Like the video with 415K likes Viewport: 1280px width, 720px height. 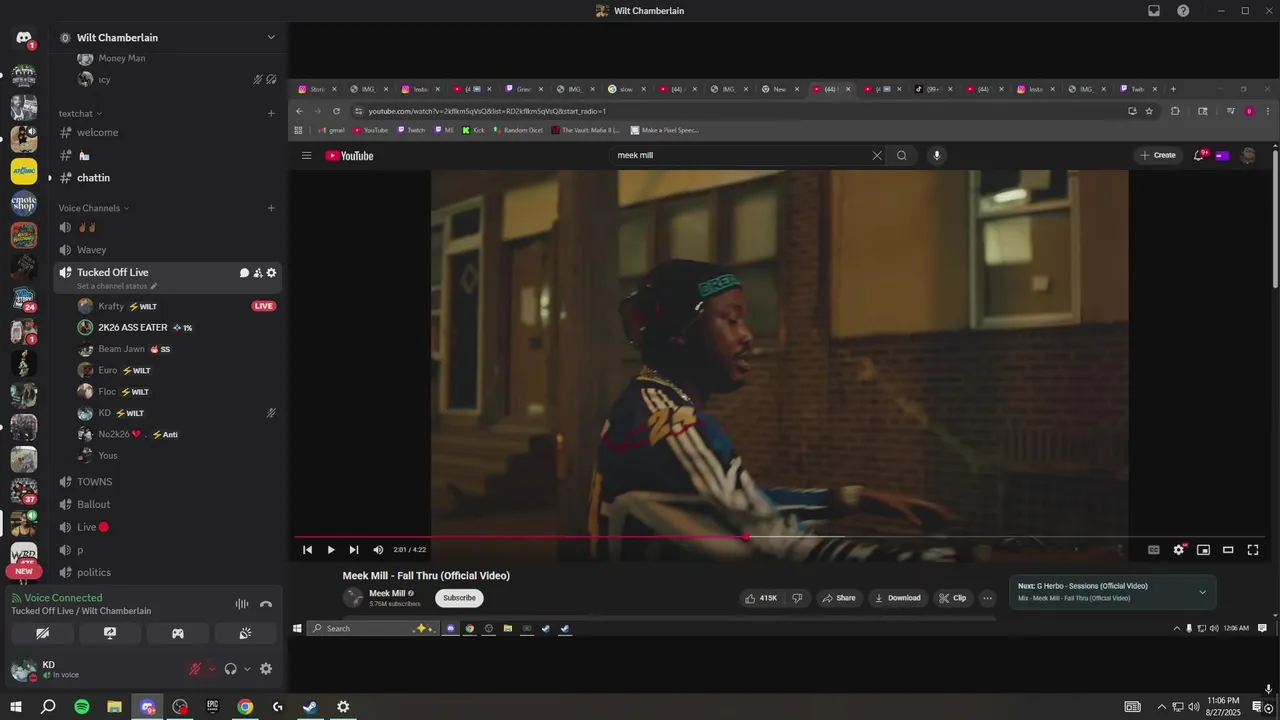pyautogui.click(x=761, y=598)
